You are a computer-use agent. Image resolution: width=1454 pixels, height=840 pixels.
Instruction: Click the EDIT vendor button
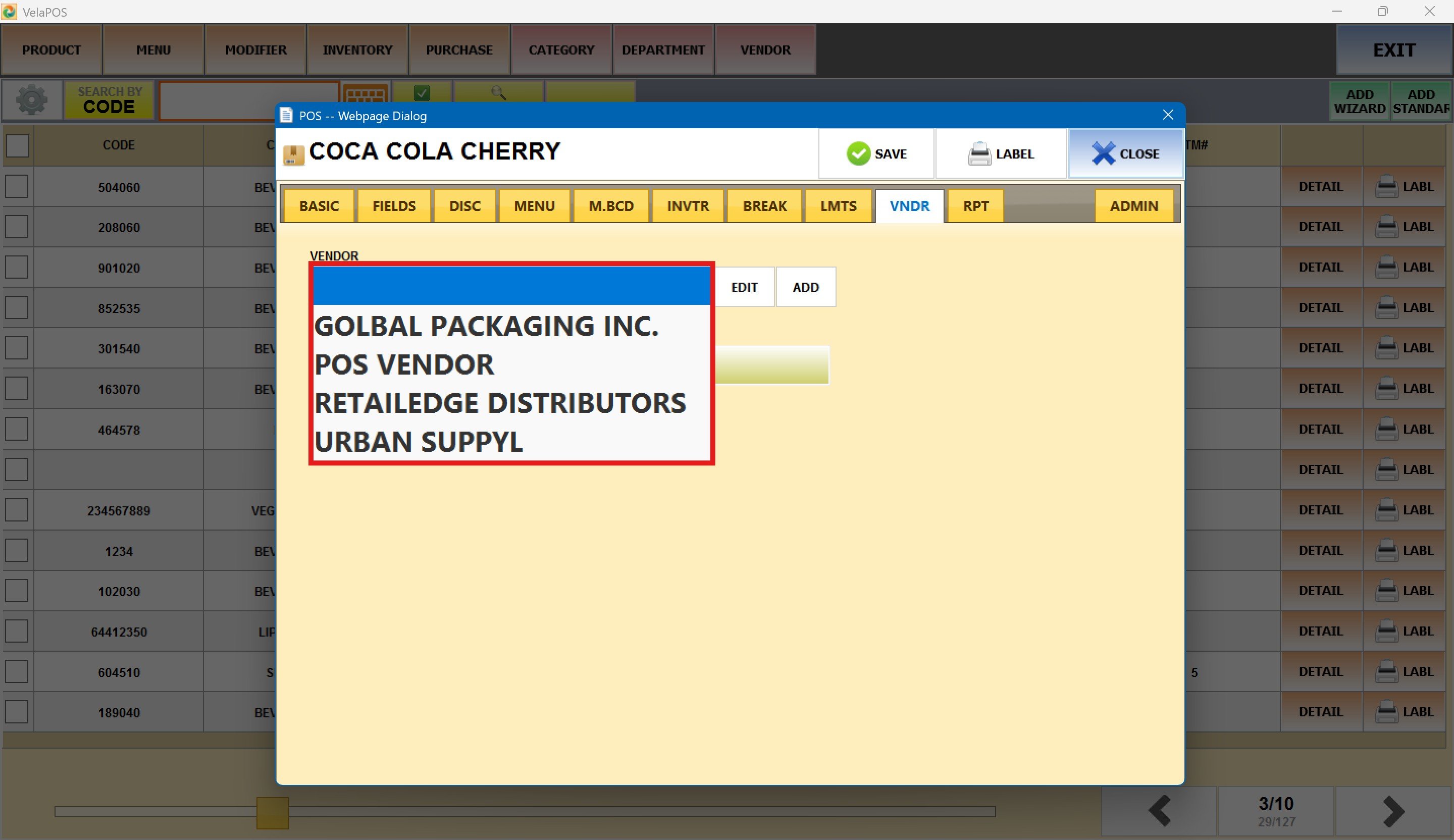click(x=744, y=287)
